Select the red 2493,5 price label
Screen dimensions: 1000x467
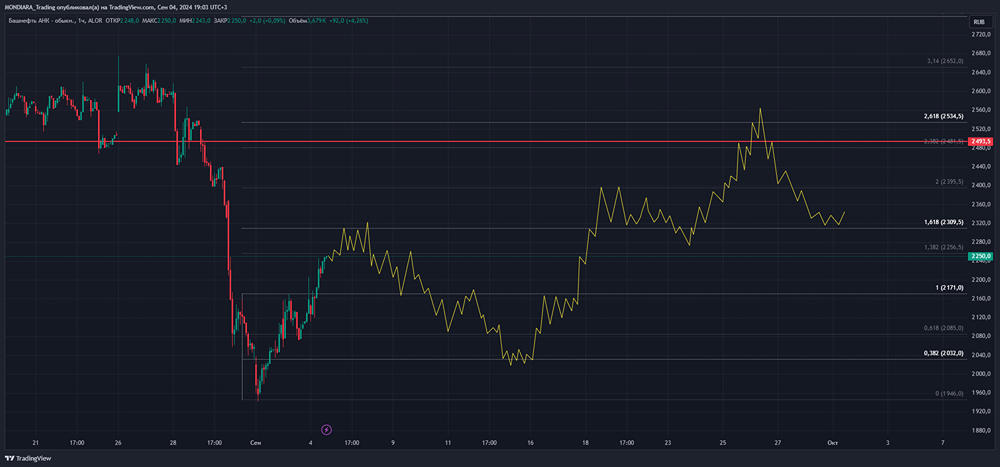981,141
